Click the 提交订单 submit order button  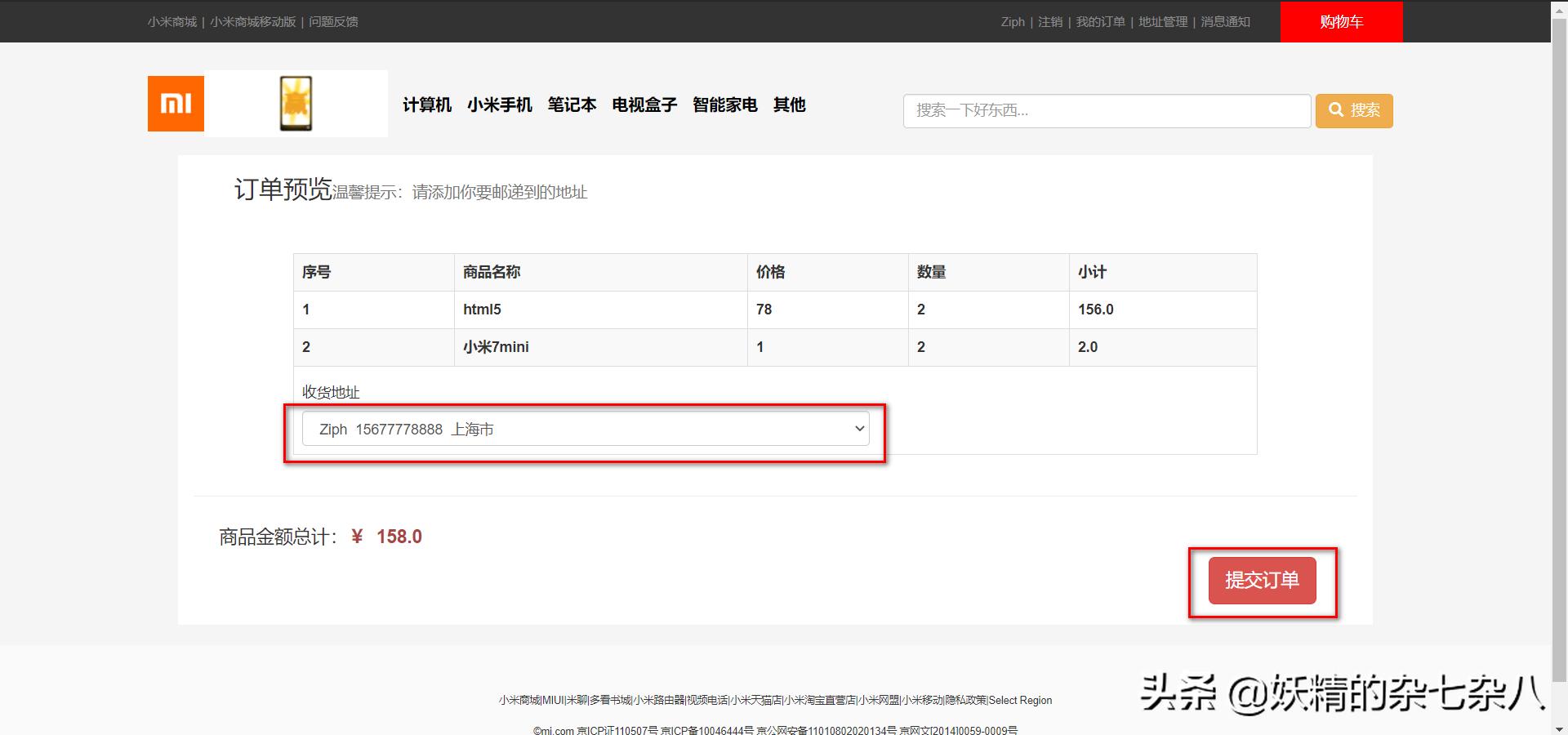(1262, 581)
